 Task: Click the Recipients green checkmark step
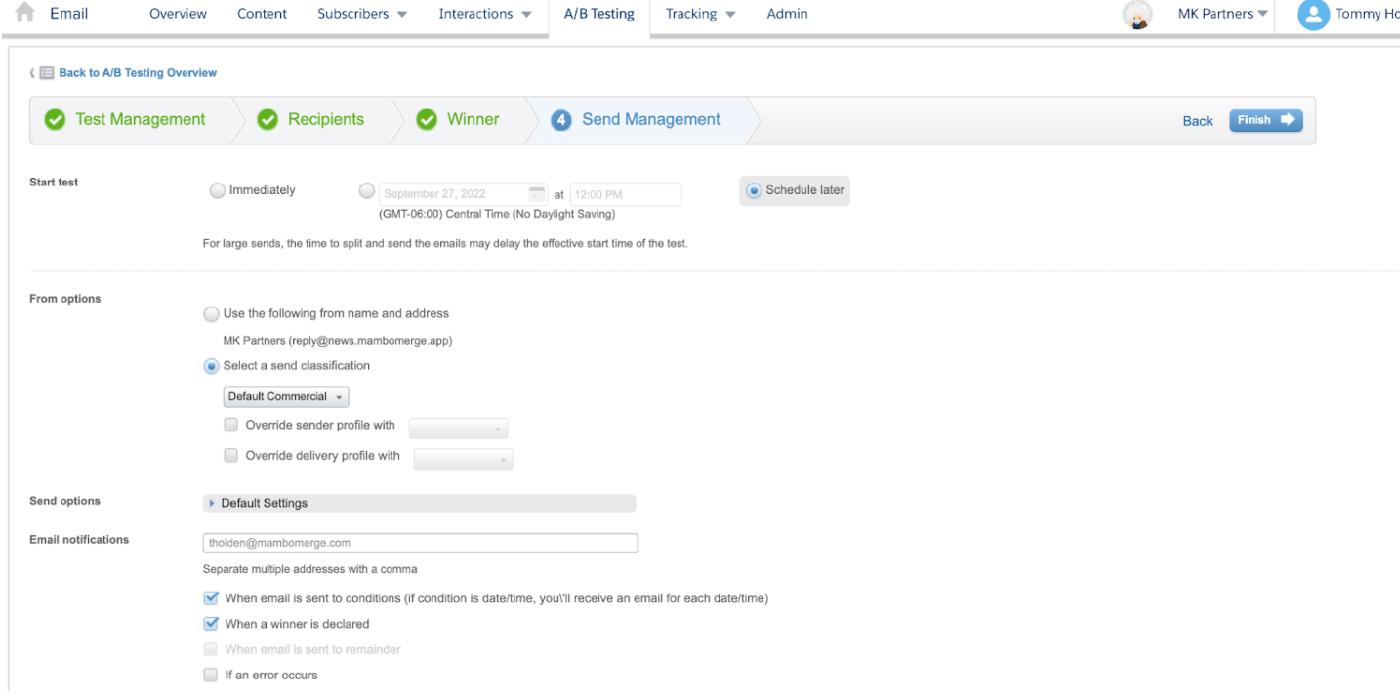tap(267, 120)
